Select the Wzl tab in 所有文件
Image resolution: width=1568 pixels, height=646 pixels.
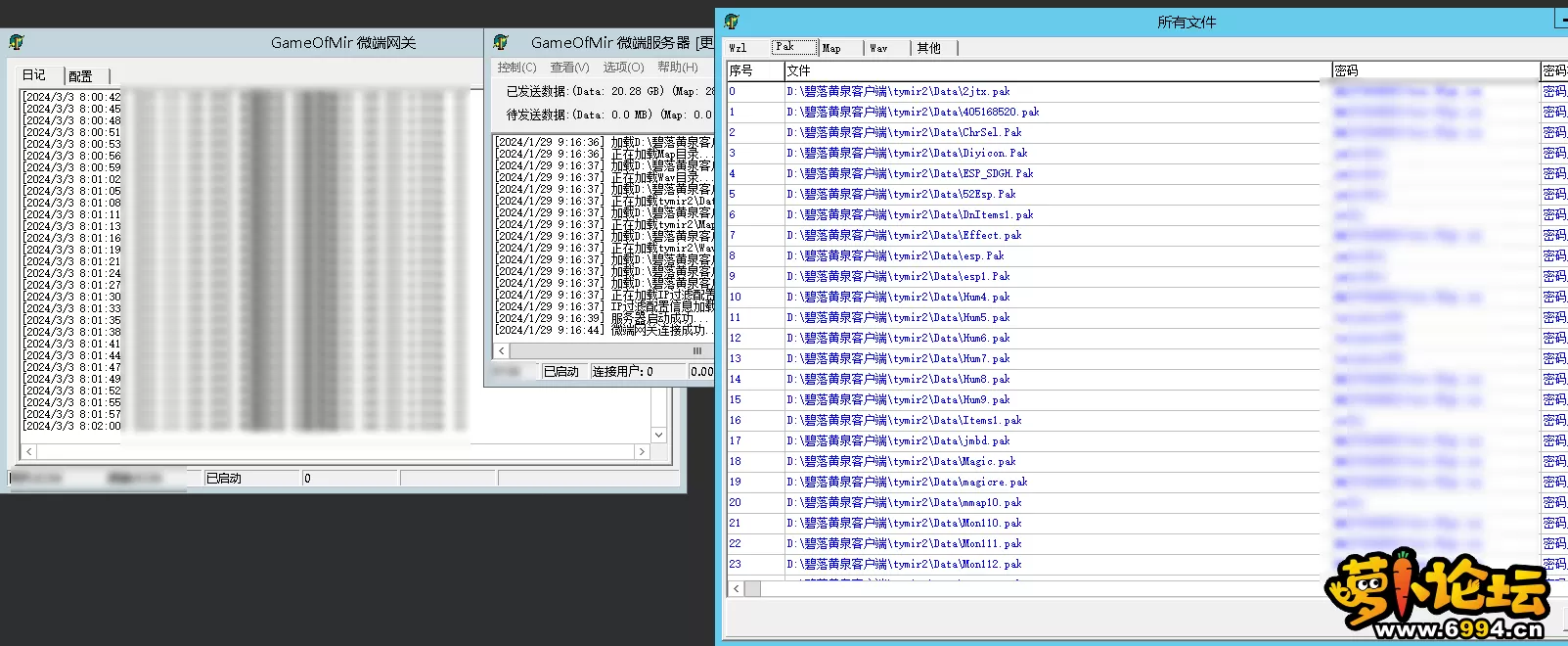[738, 48]
